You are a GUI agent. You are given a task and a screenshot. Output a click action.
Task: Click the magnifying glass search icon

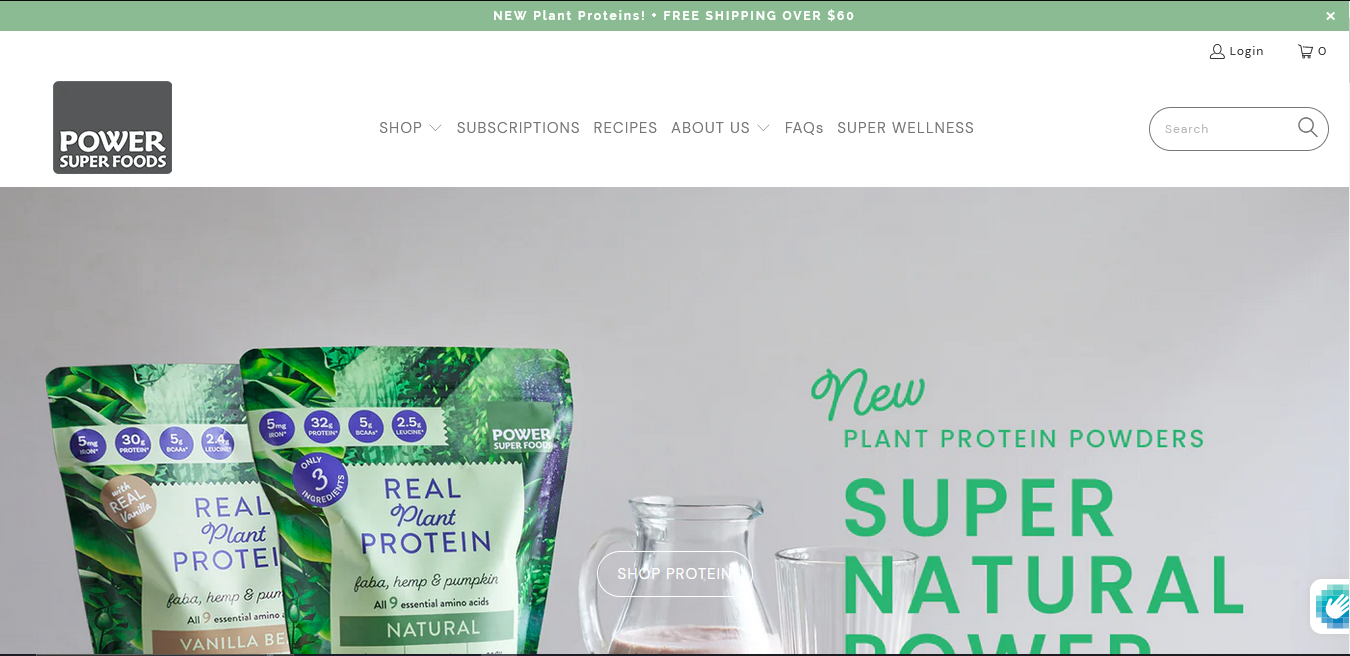[1307, 127]
